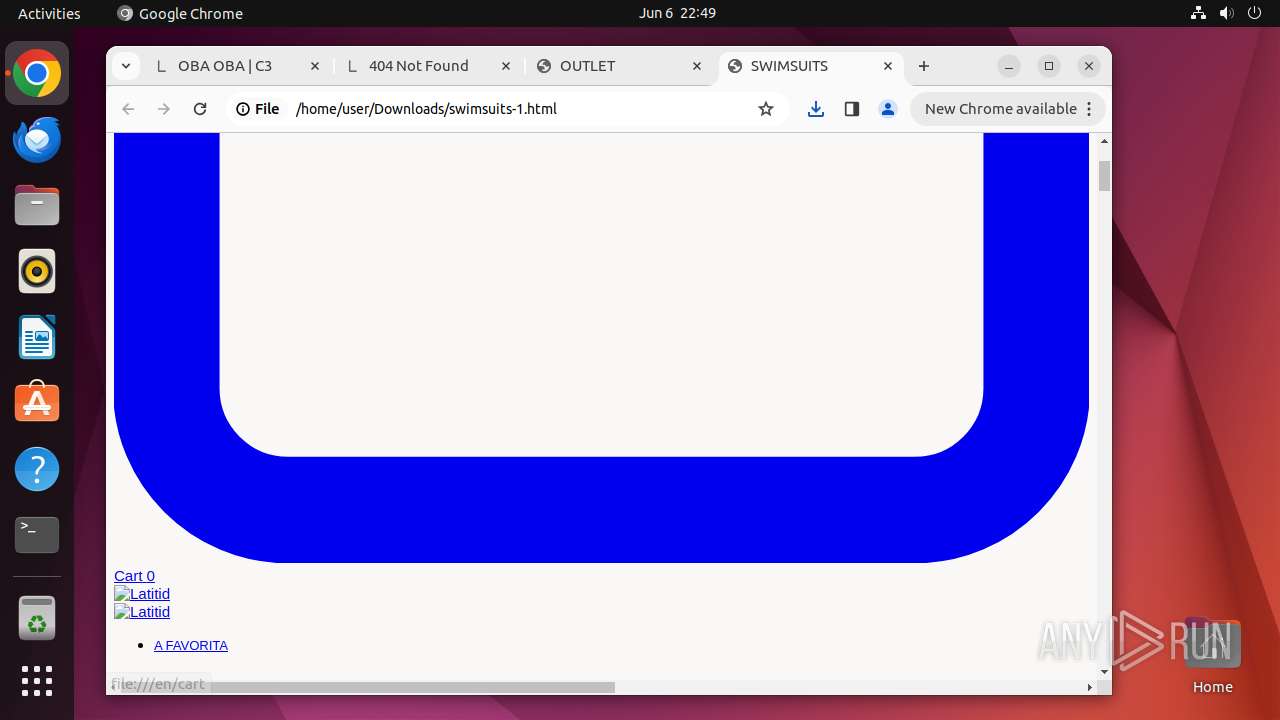Open the Files manager in the dock
Screen dimensions: 1280x720
(x=37, y=205)
